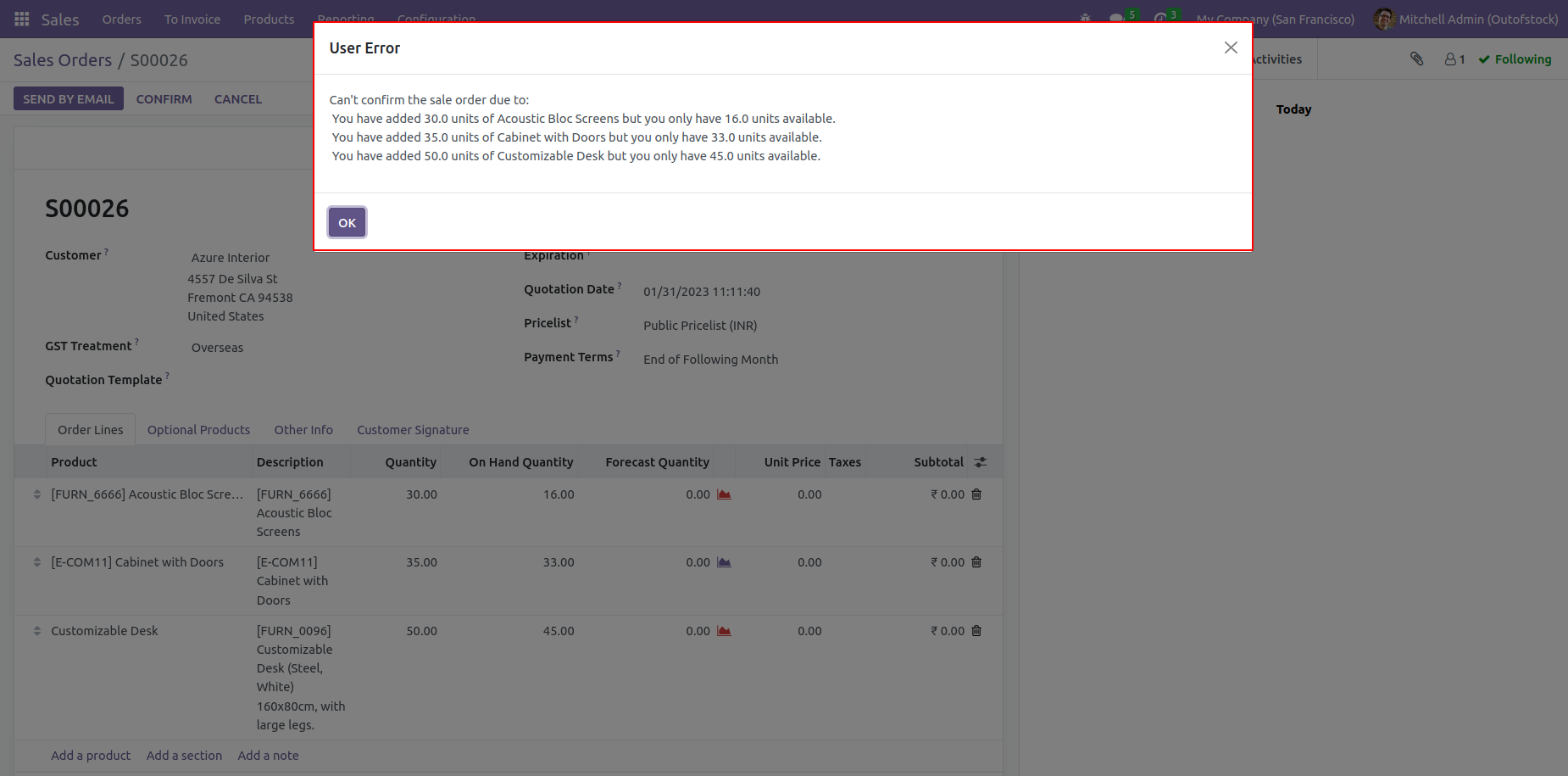The width and height of the screenshot is (1568, 776).
Task: Open Pricelist field Public Pricelist (INR)
Action: click(700, 326)
